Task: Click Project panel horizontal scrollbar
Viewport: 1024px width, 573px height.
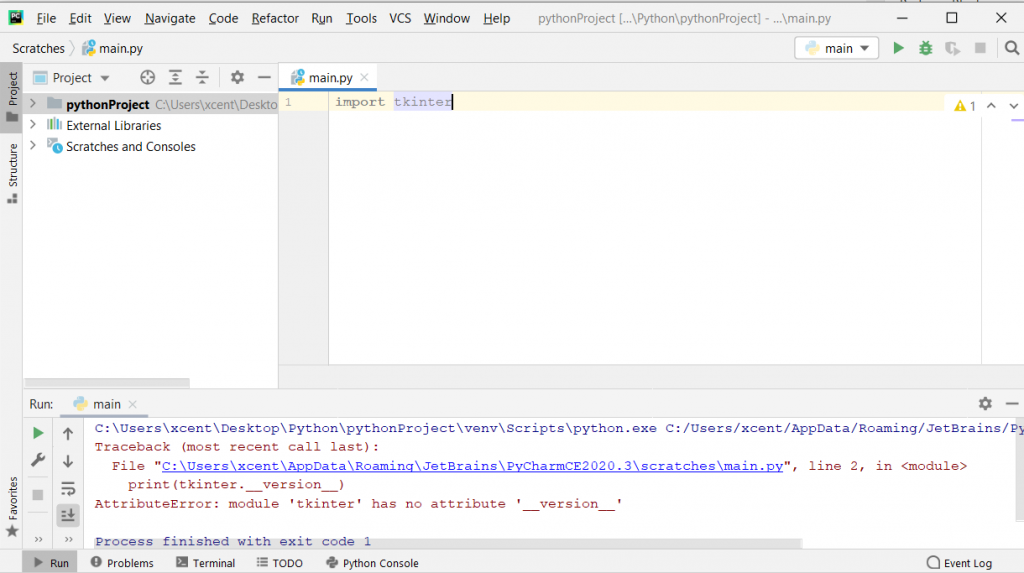Action: point(107,382)
